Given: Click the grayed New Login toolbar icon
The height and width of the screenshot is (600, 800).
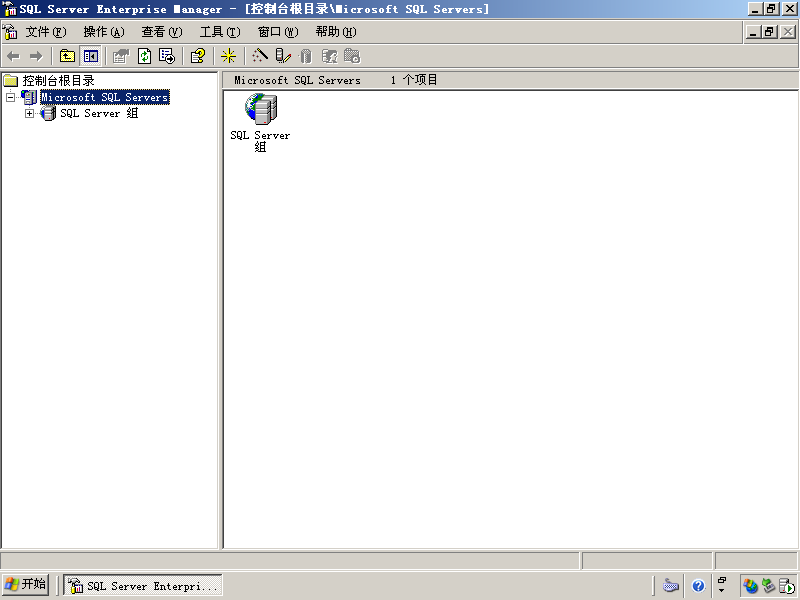Looking at the screenshot, I should coord(329,56).
